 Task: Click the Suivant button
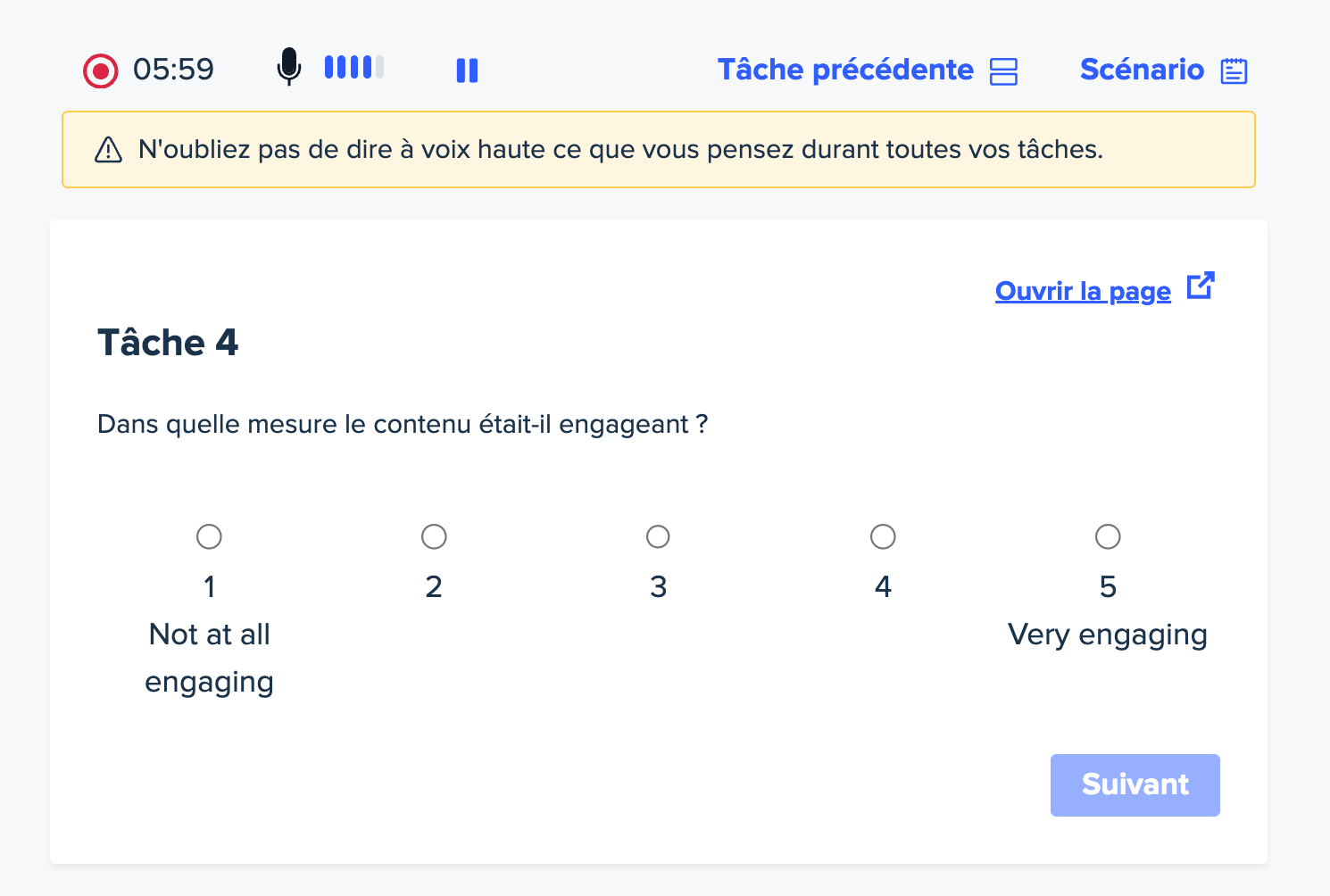[1135, 785]
